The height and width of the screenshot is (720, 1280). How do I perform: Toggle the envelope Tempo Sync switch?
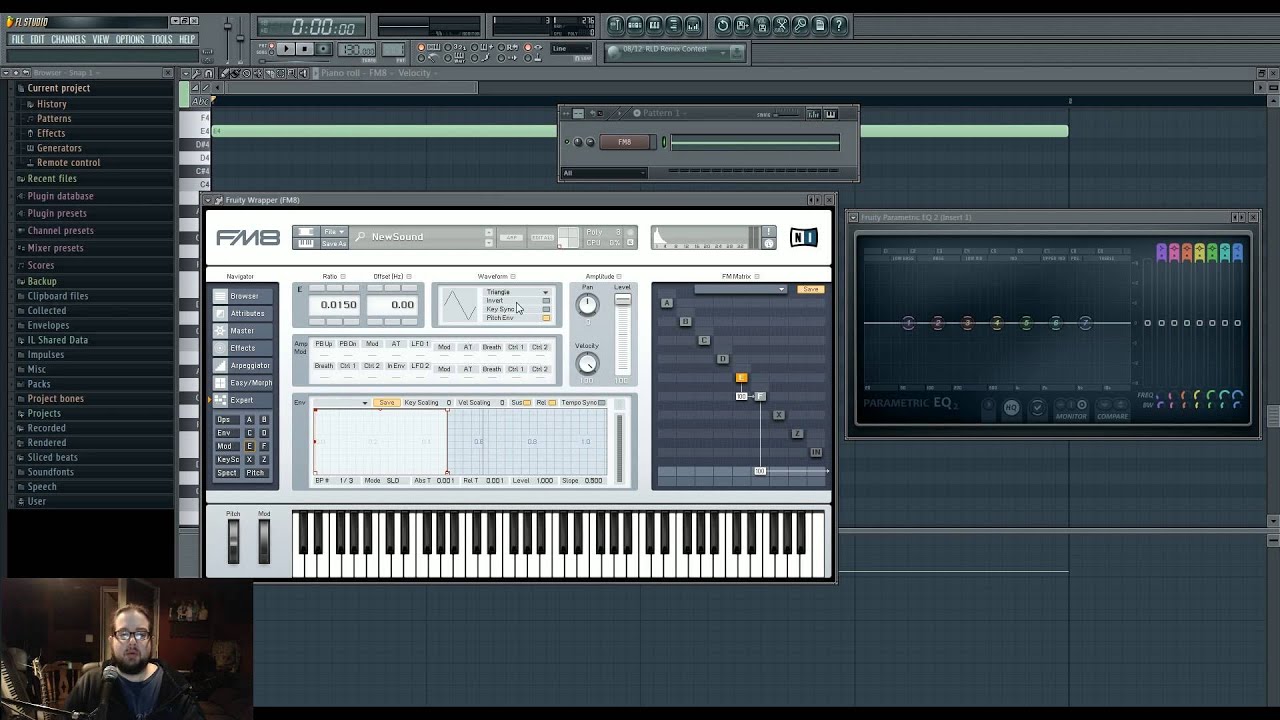[601, 403]
